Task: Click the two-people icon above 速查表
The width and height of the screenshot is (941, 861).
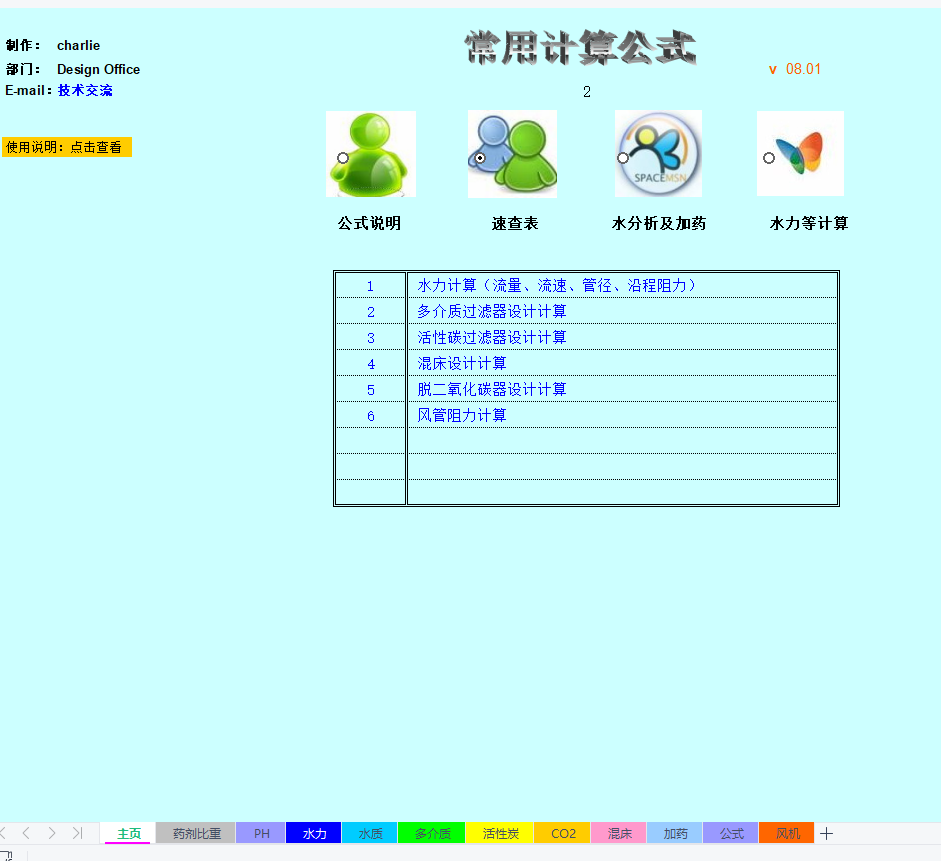Action: coord(513,154)
